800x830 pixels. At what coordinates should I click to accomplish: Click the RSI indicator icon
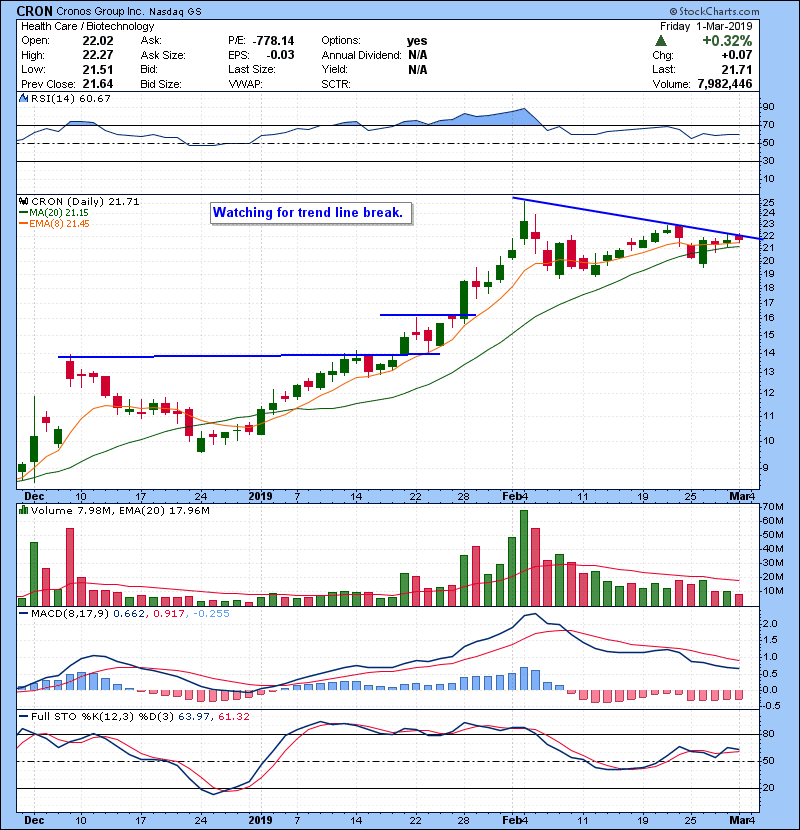click(23, 98)
